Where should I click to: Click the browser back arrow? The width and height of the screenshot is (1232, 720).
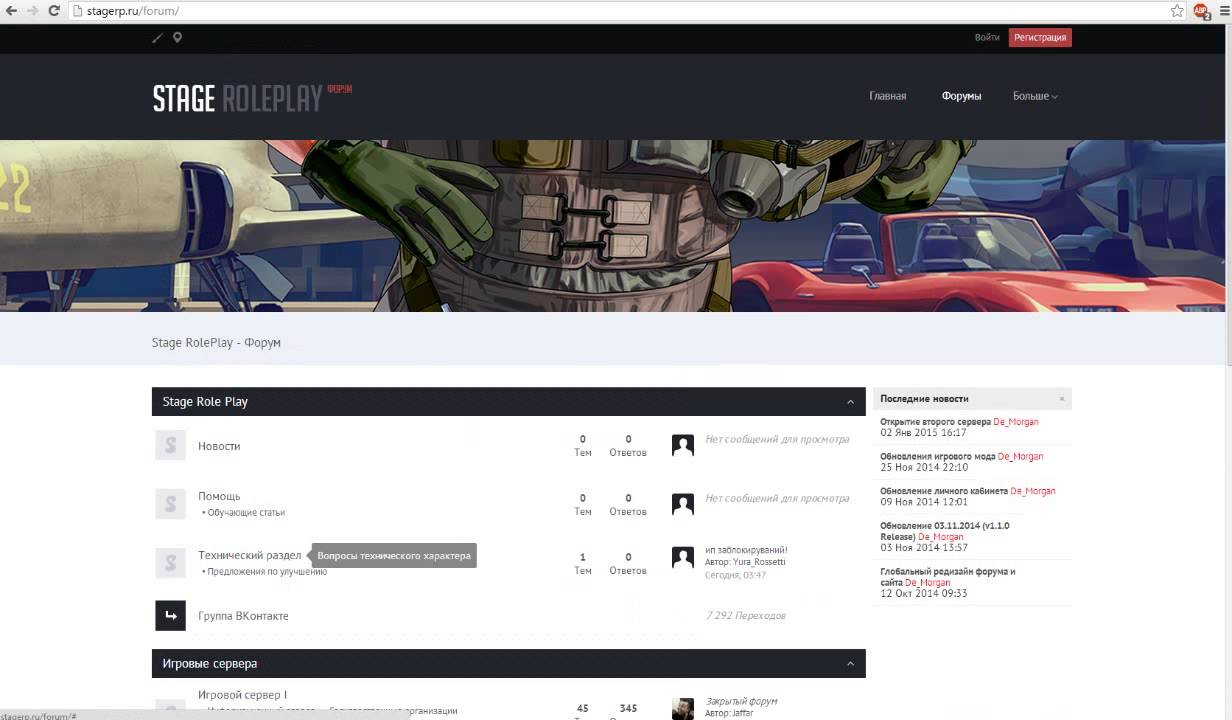(11, 10)
